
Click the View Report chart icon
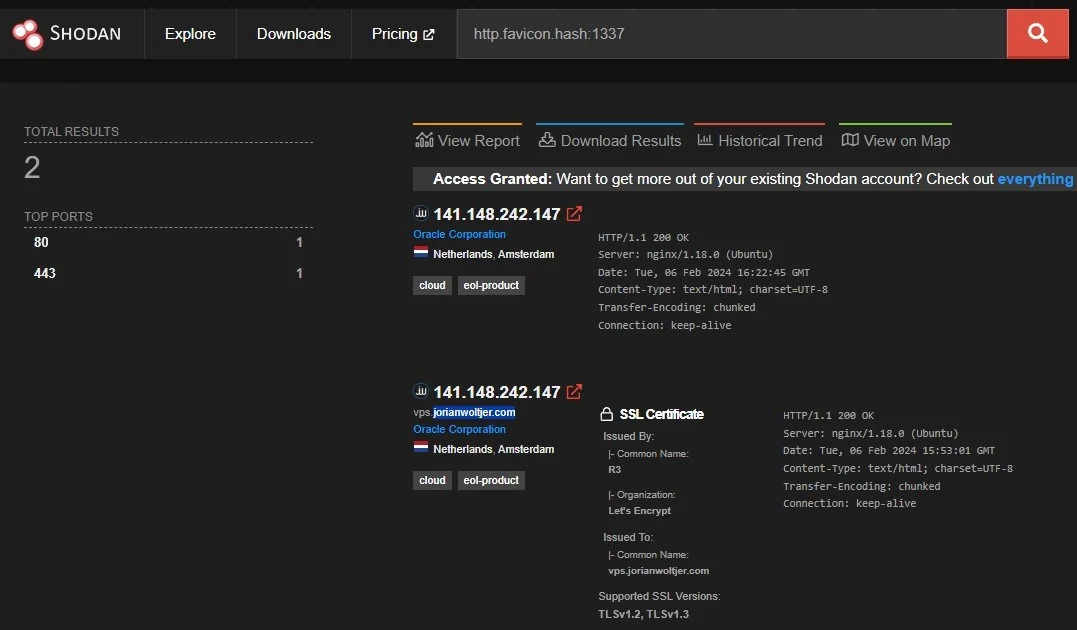[x=424, y=140]
